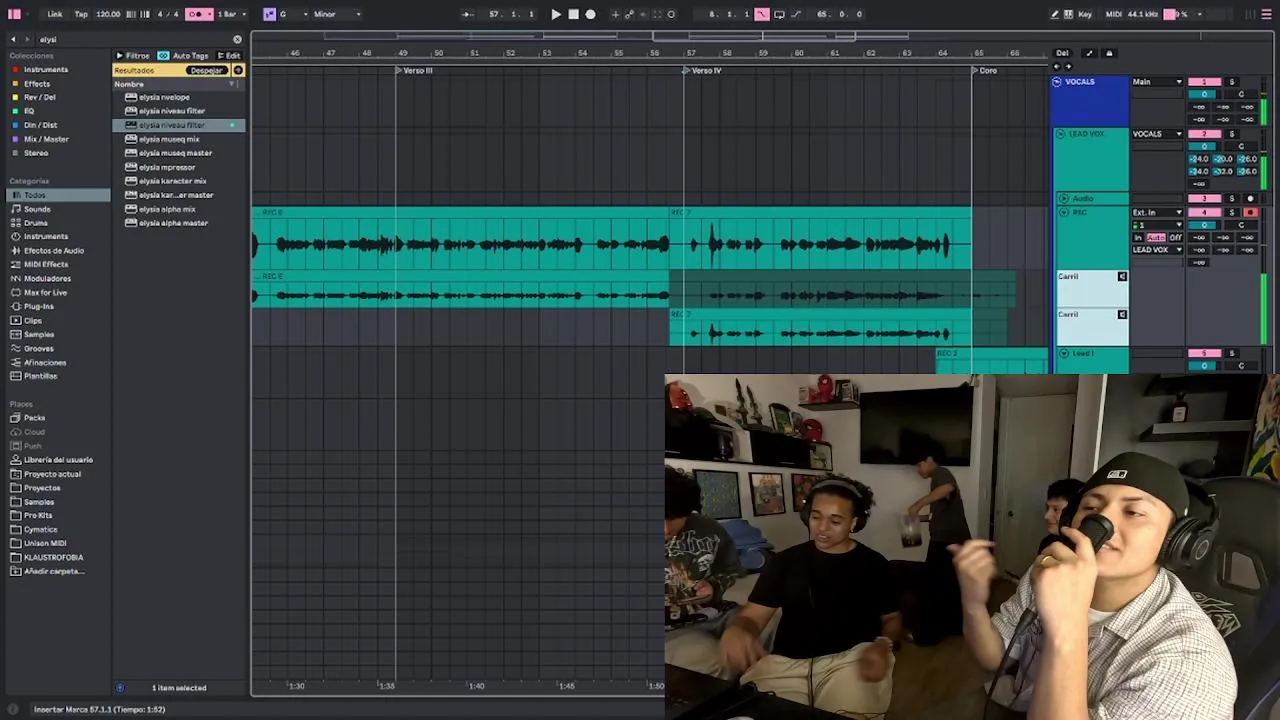
Task: Open Max for Live category
Action: [45, 293]
